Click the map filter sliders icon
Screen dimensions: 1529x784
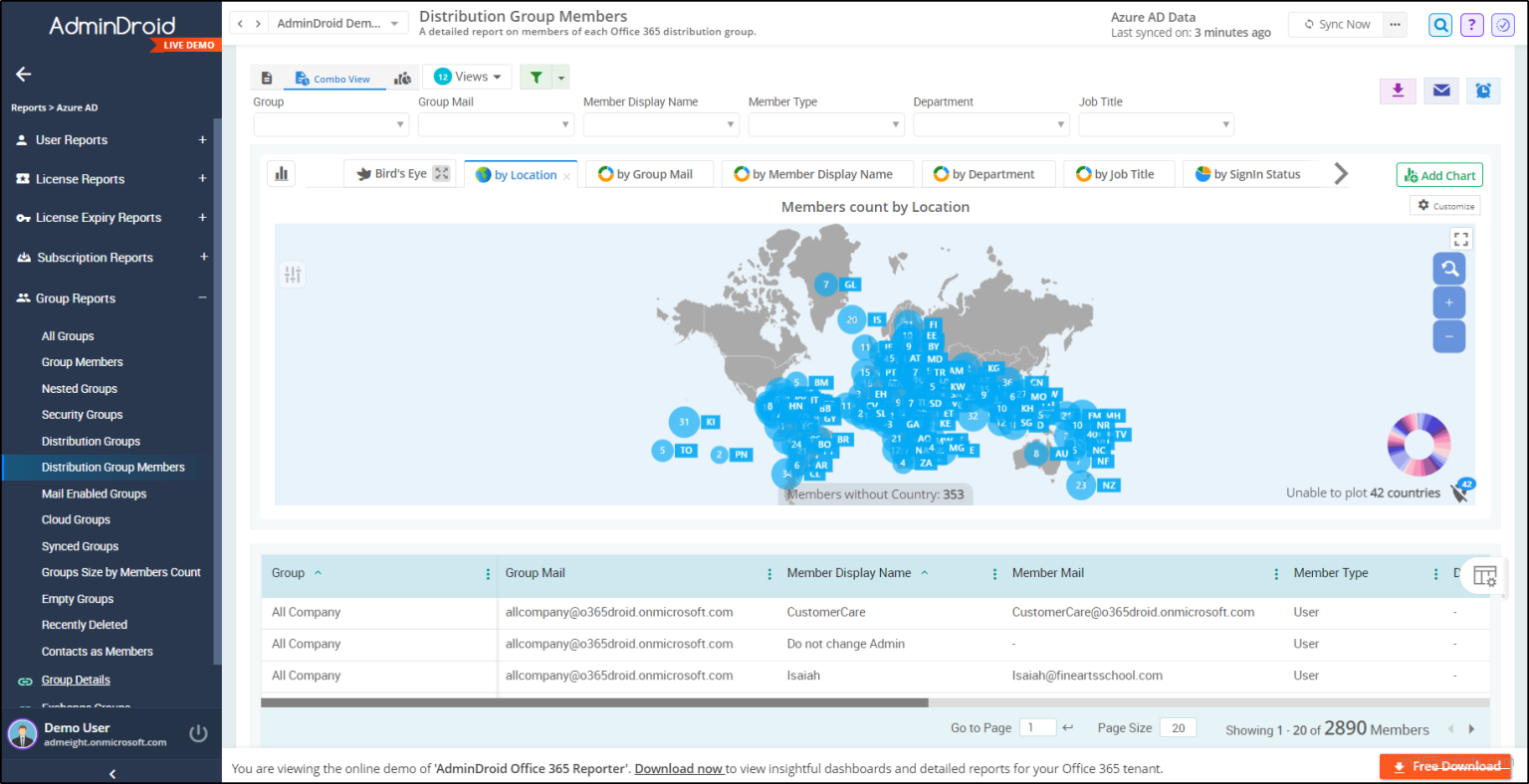(293, 274)
